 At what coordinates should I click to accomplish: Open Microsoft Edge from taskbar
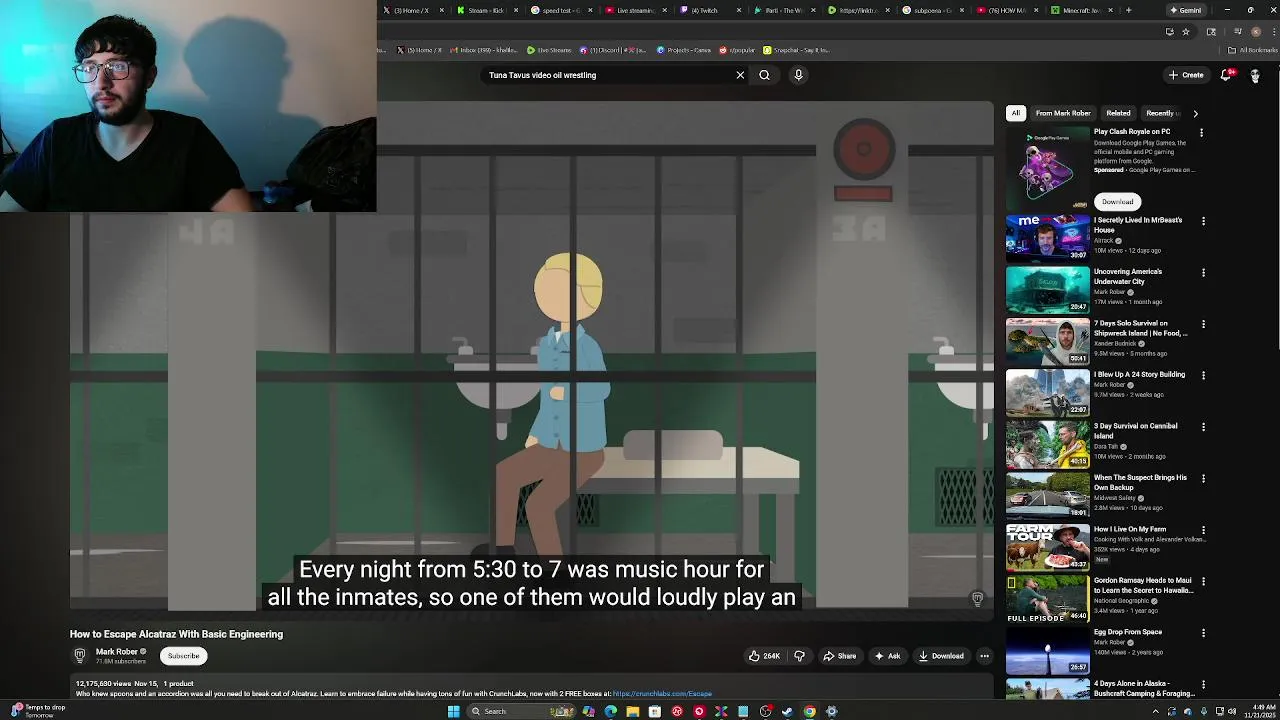click(x=611, y=711)
